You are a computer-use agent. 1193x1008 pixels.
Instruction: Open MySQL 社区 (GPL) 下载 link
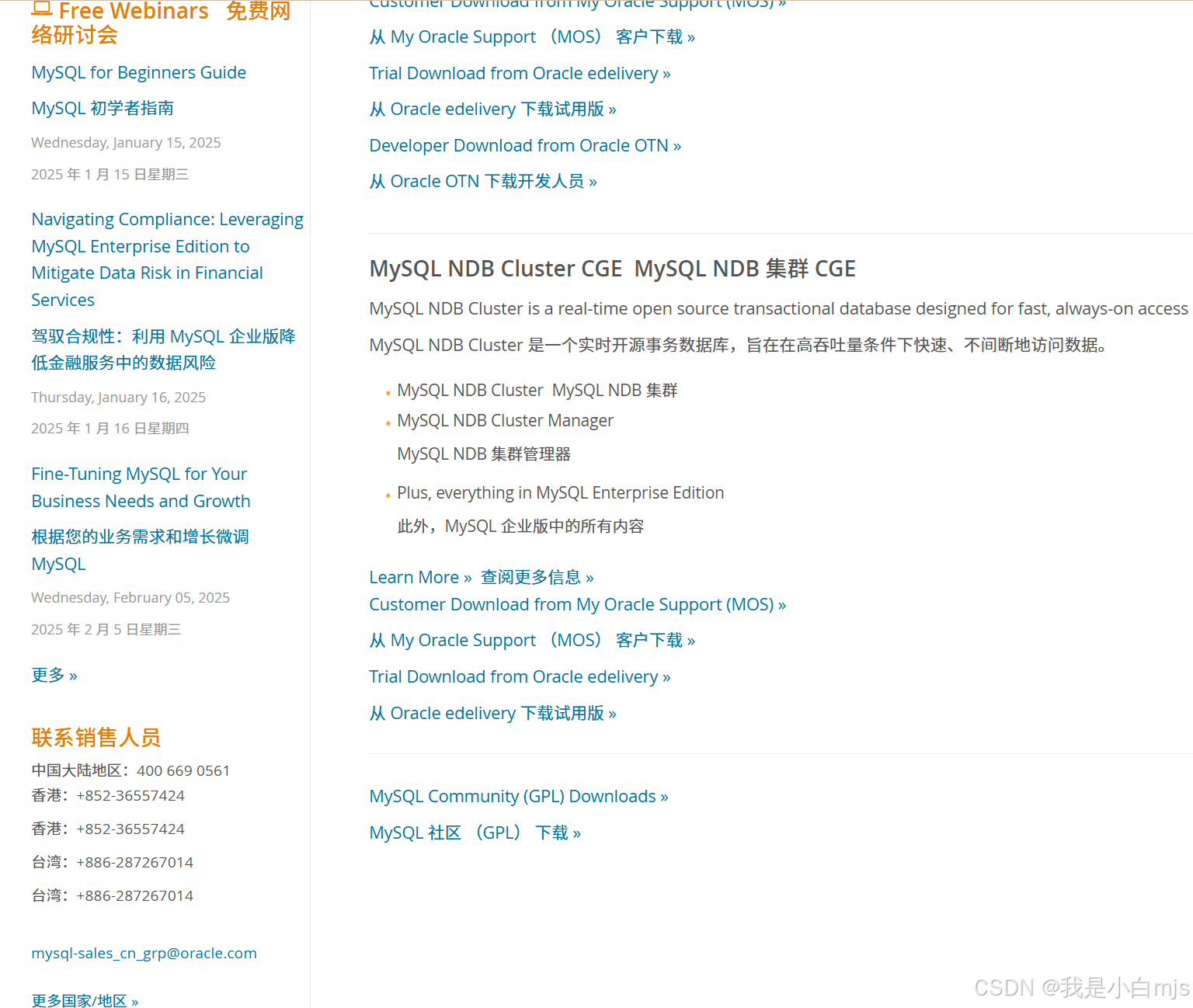pyautogui.click(x=475, y=832)
